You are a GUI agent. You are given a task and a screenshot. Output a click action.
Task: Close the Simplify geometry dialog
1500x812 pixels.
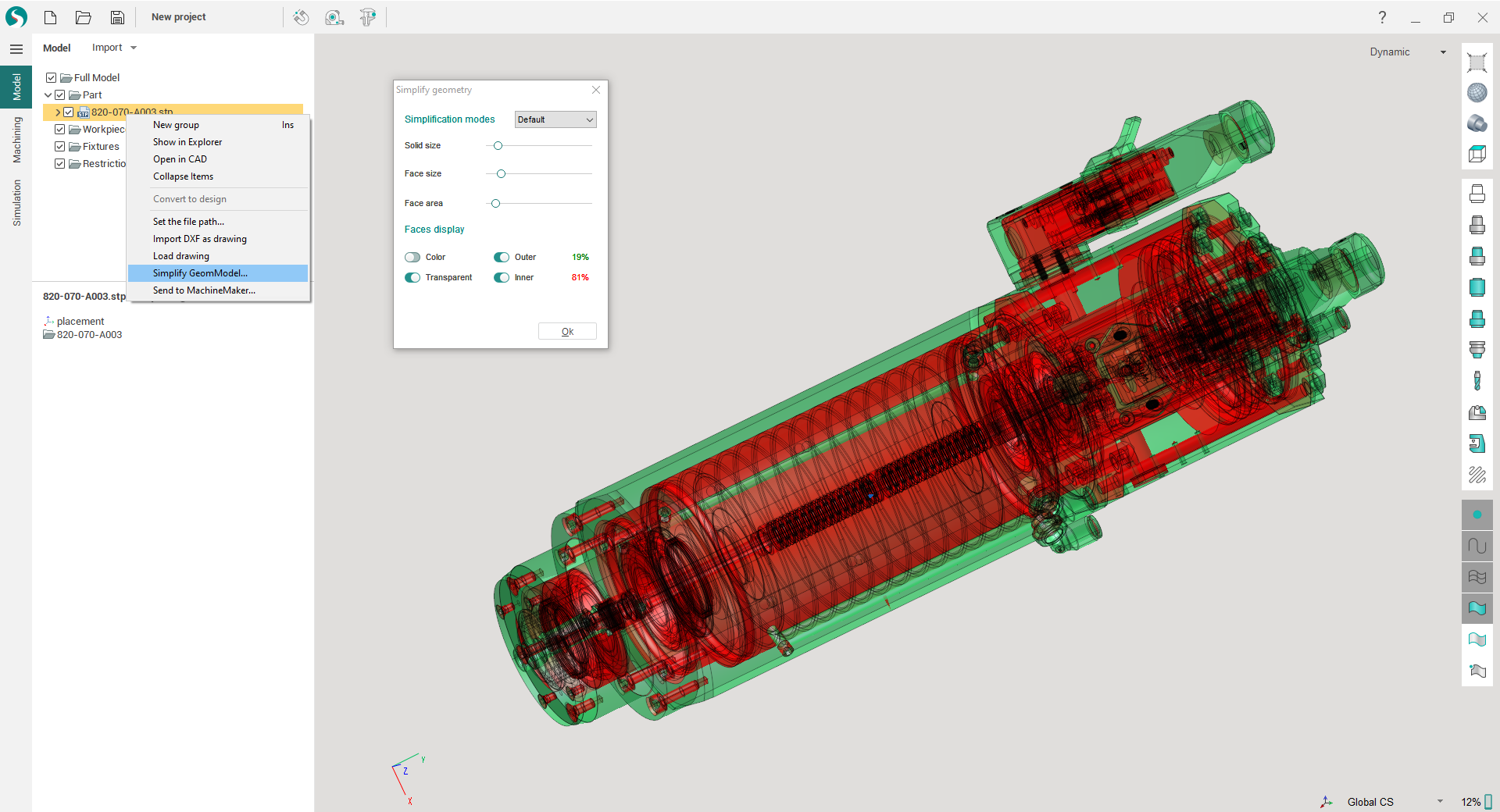click(596, 90)
